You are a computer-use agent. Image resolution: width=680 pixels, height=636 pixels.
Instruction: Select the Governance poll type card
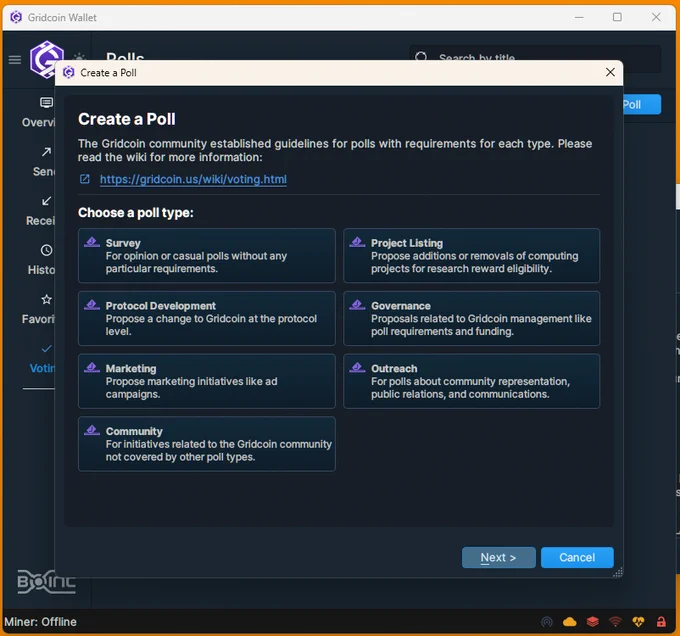pyautogui.click(x=471, y=318)
